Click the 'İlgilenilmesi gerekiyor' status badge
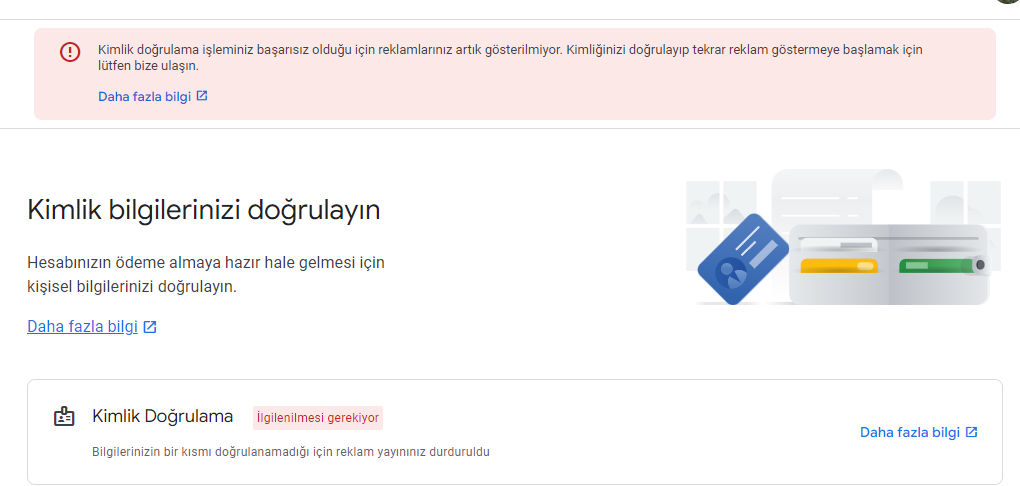The width and height of the screenshot is (1020, 486). click(x=318, y=418)
